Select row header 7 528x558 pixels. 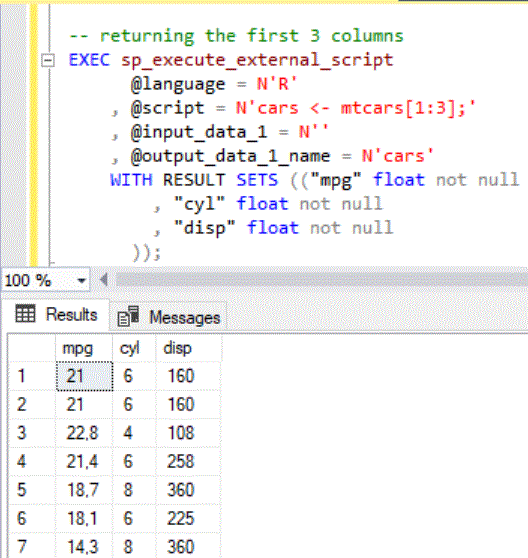coord(32,546)
